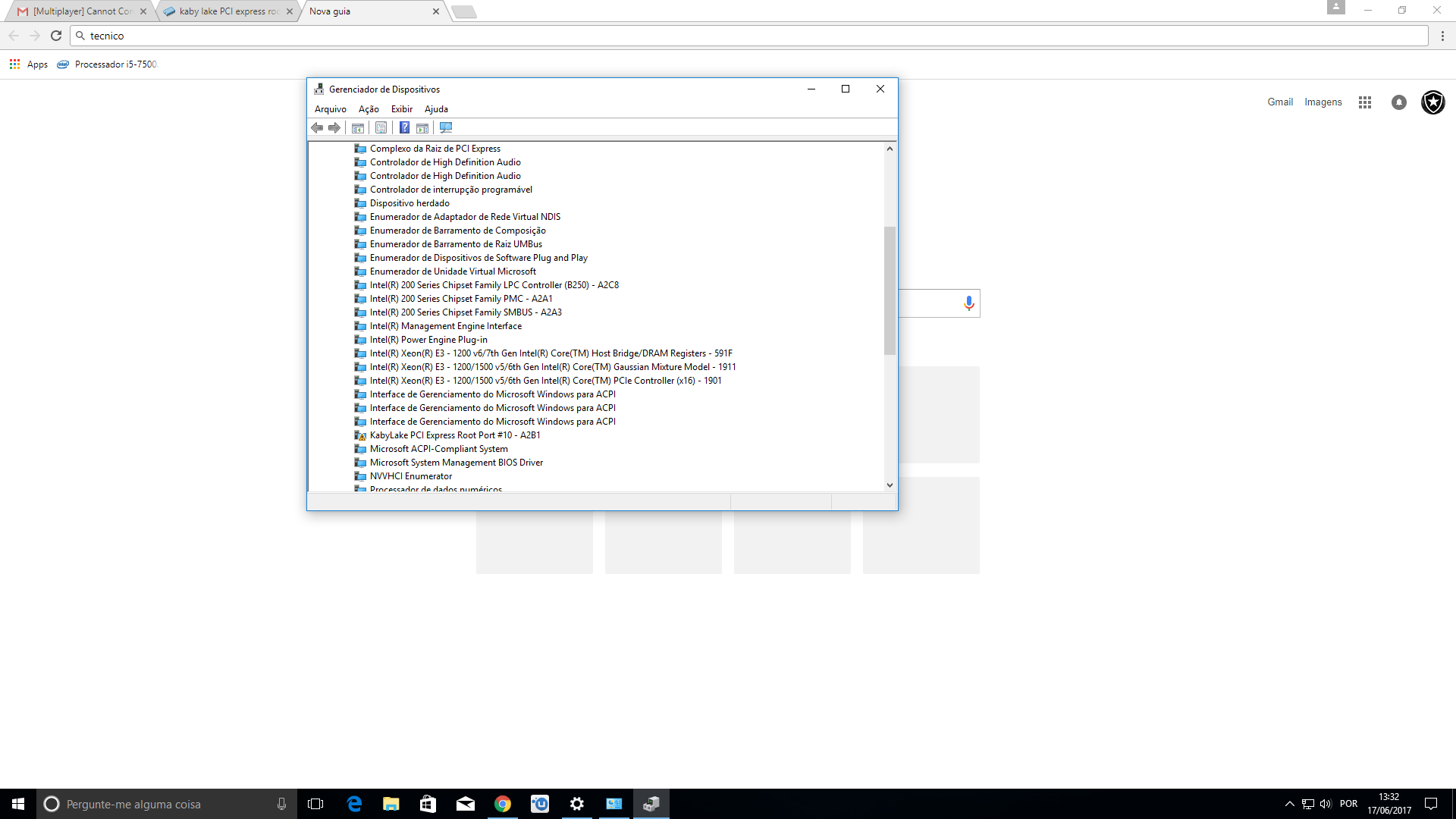Toggle the action pane toolbar icon
This screenshot has height=819, width=1456.
click(x=422, y=128)
